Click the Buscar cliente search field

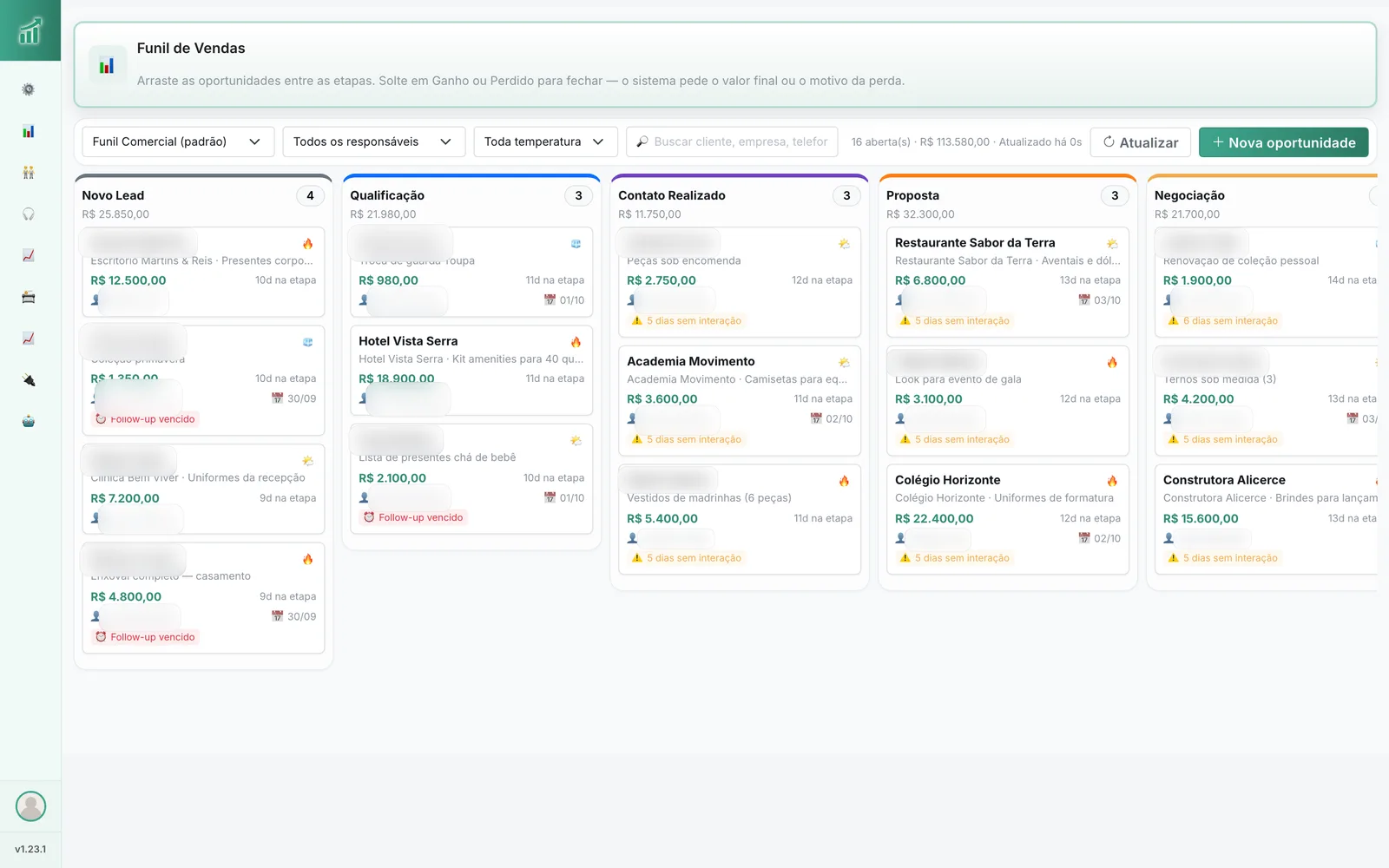tap(732, 141)
